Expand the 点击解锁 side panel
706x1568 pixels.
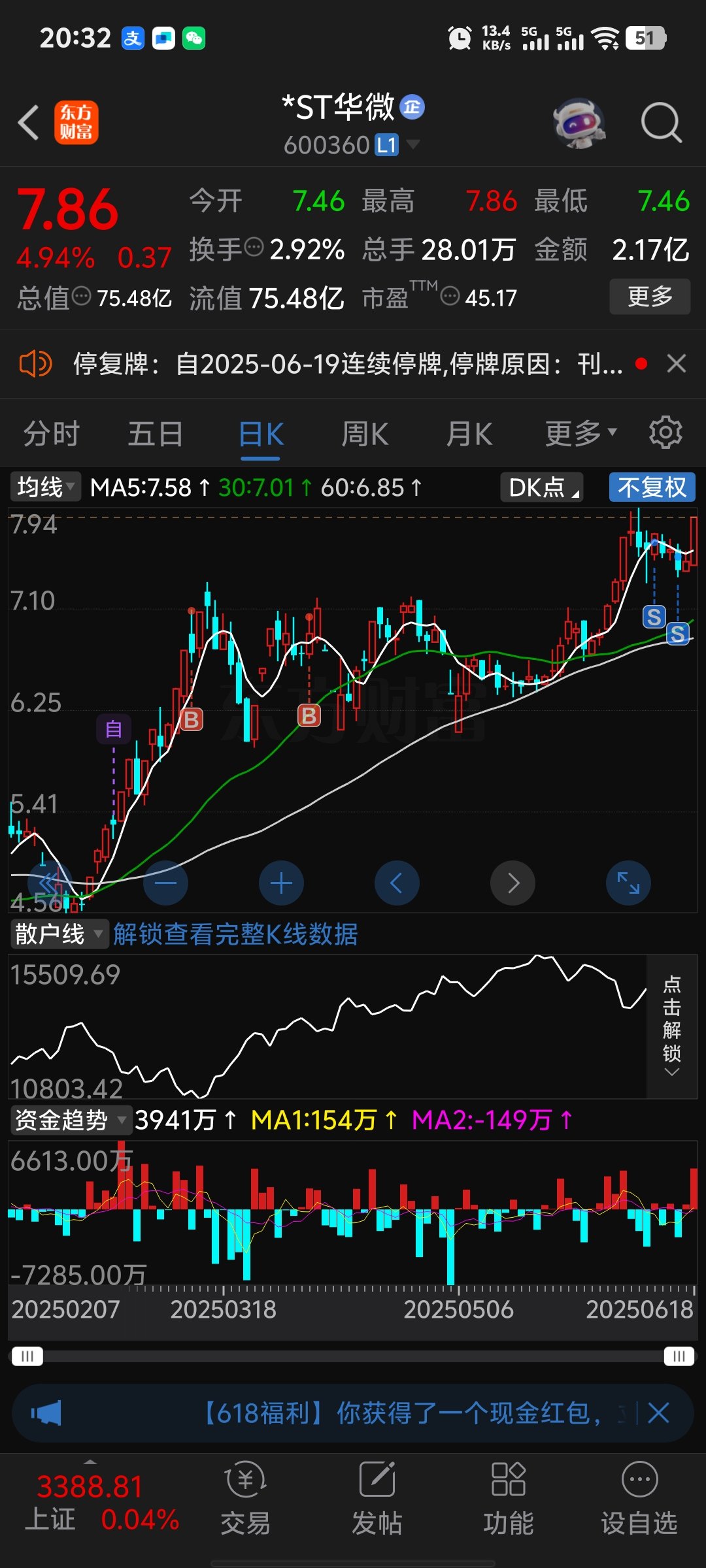[x=671, y=1026]
